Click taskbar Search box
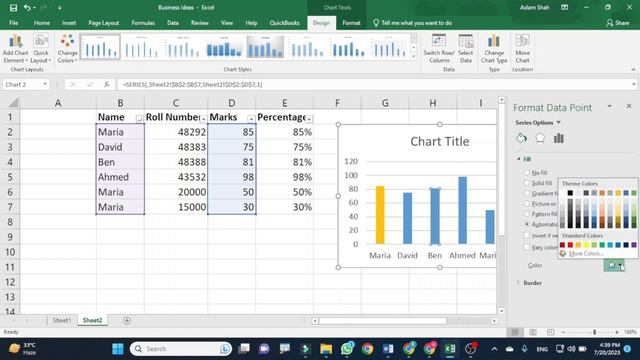Image resolution: width=640 pixels, height=360 pixels. pos(181,349)
